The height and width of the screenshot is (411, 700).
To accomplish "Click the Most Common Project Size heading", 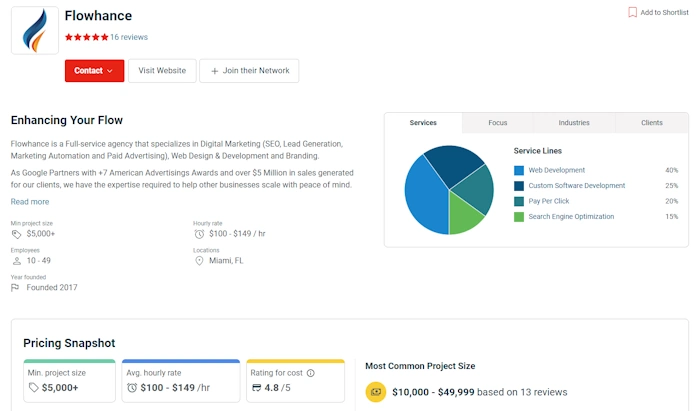I will (x=420, y=366).
